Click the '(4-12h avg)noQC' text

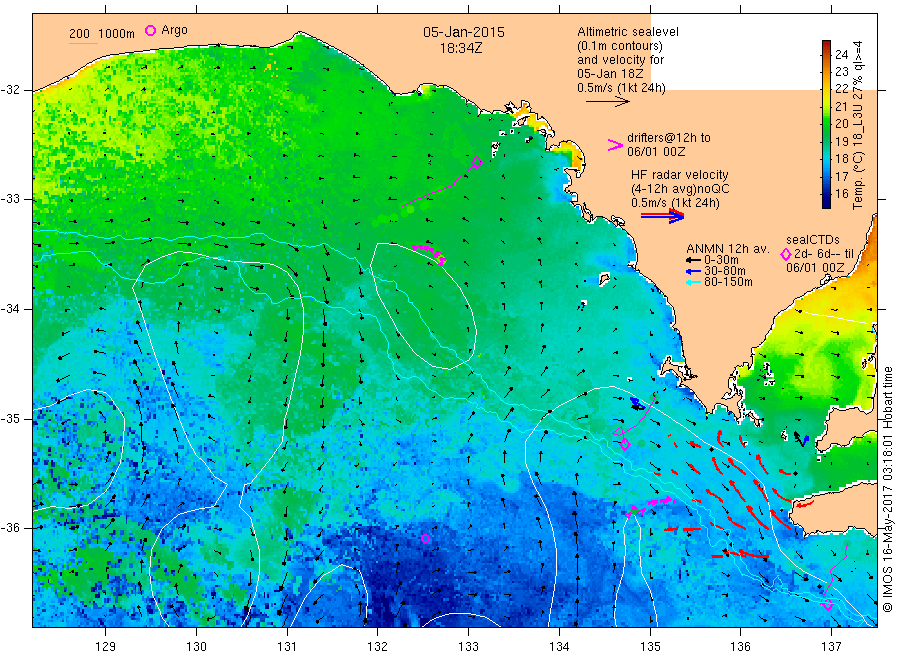coord(680,189)
